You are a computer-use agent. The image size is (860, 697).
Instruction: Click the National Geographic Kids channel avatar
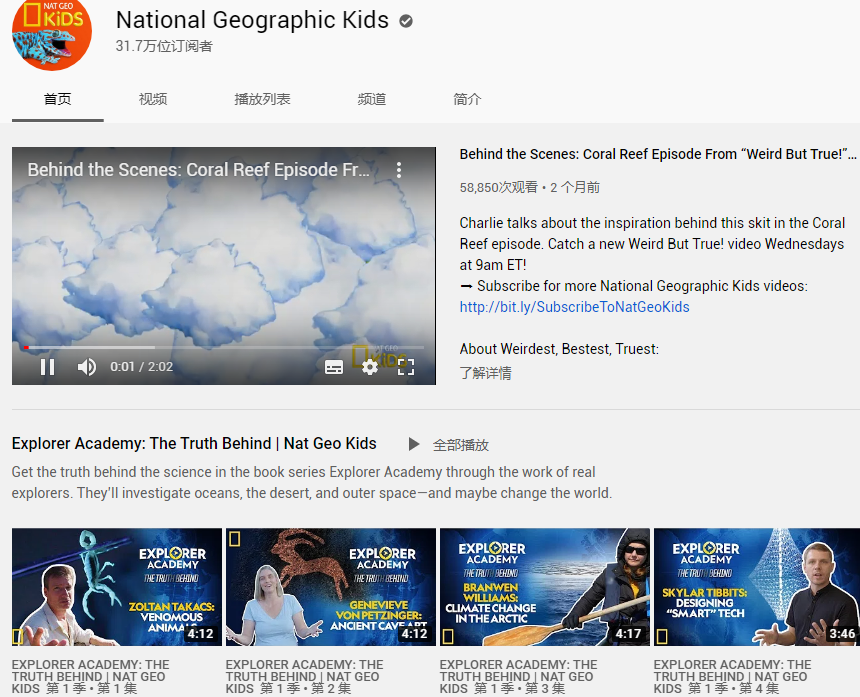tap(51, 36)
